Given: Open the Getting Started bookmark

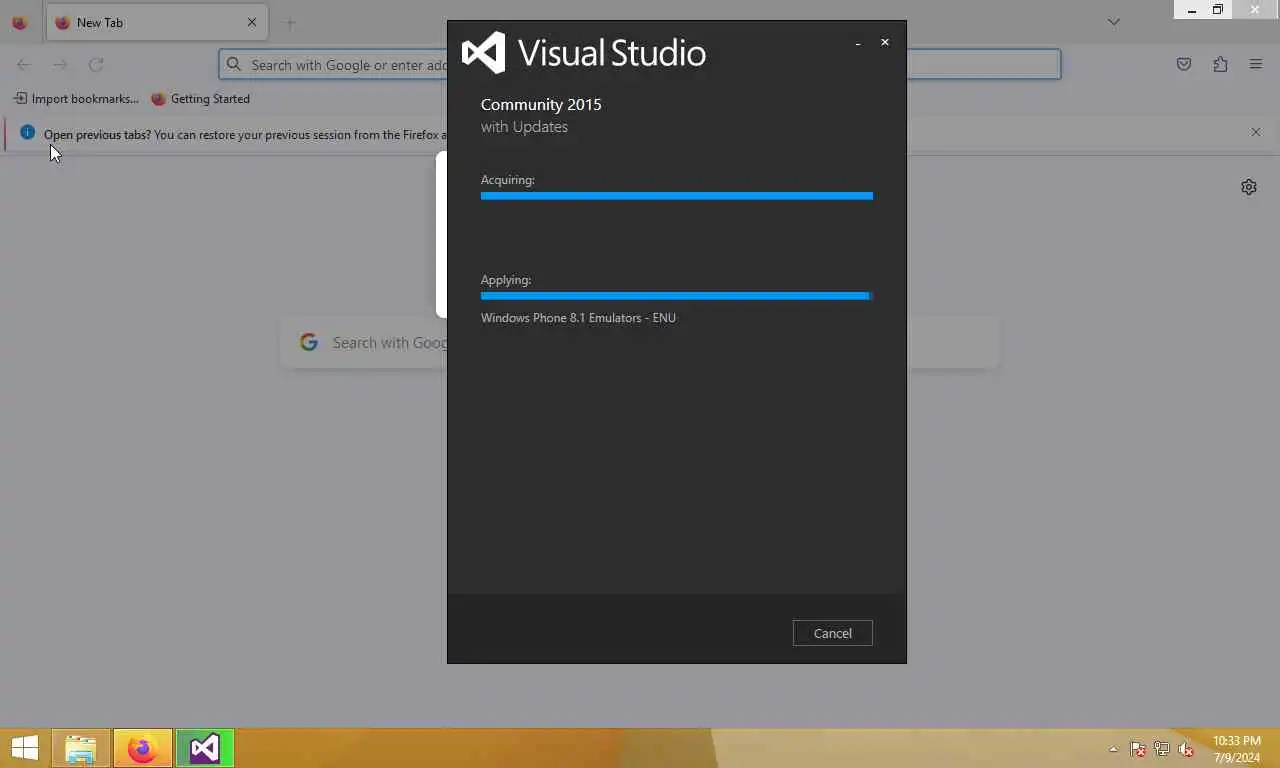Looking at the screenshot, I should (200, 98).
